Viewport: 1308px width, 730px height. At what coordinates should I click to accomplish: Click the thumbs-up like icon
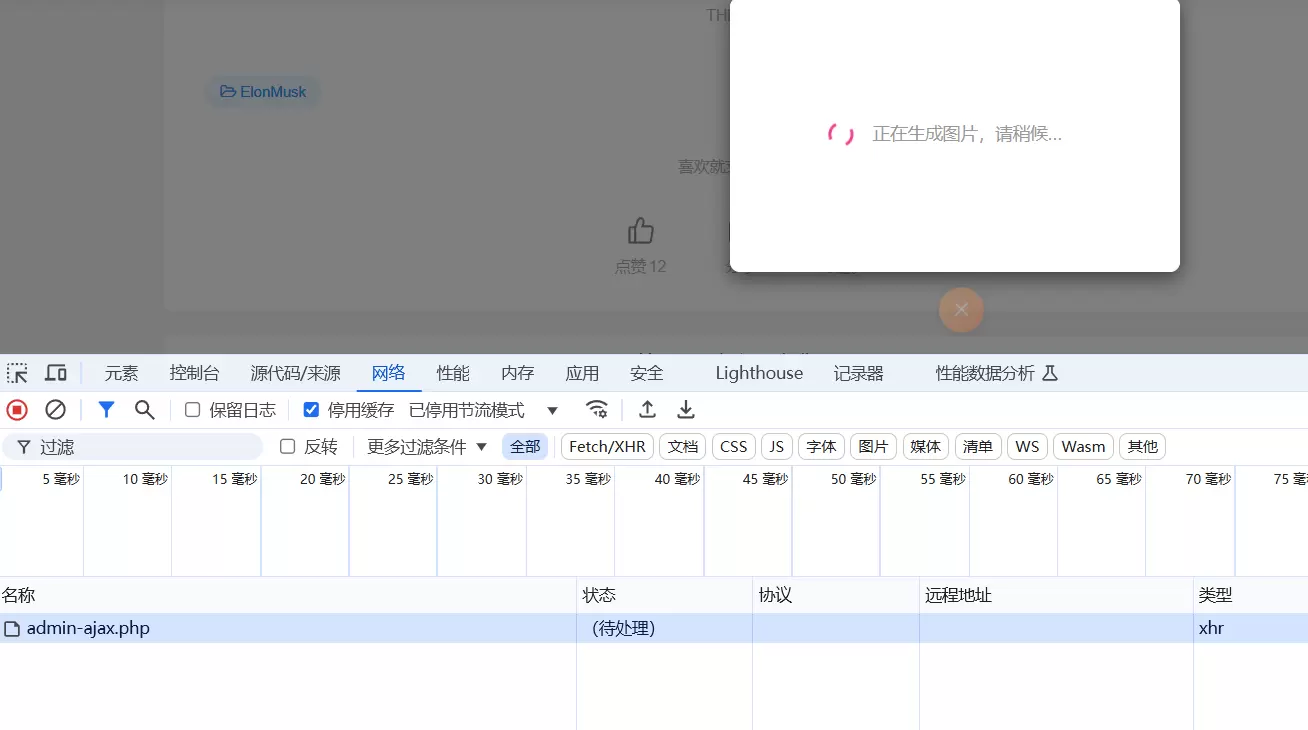(641, 232)
